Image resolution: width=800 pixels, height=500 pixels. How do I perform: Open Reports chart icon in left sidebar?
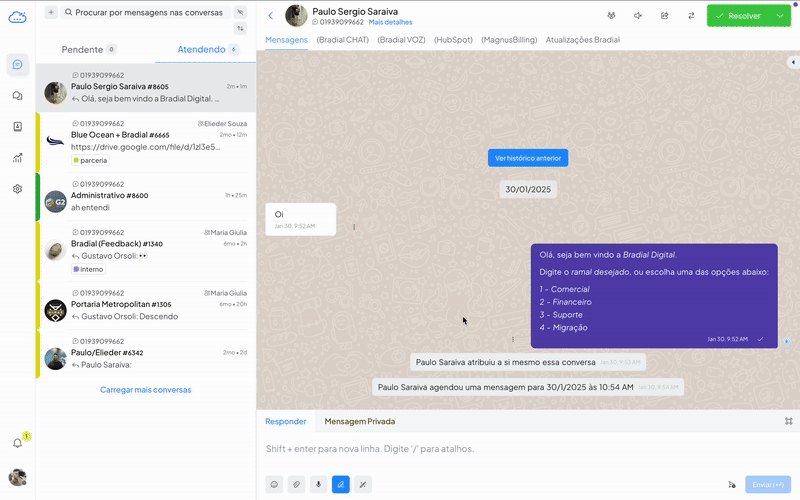click(x=17, y=158)
